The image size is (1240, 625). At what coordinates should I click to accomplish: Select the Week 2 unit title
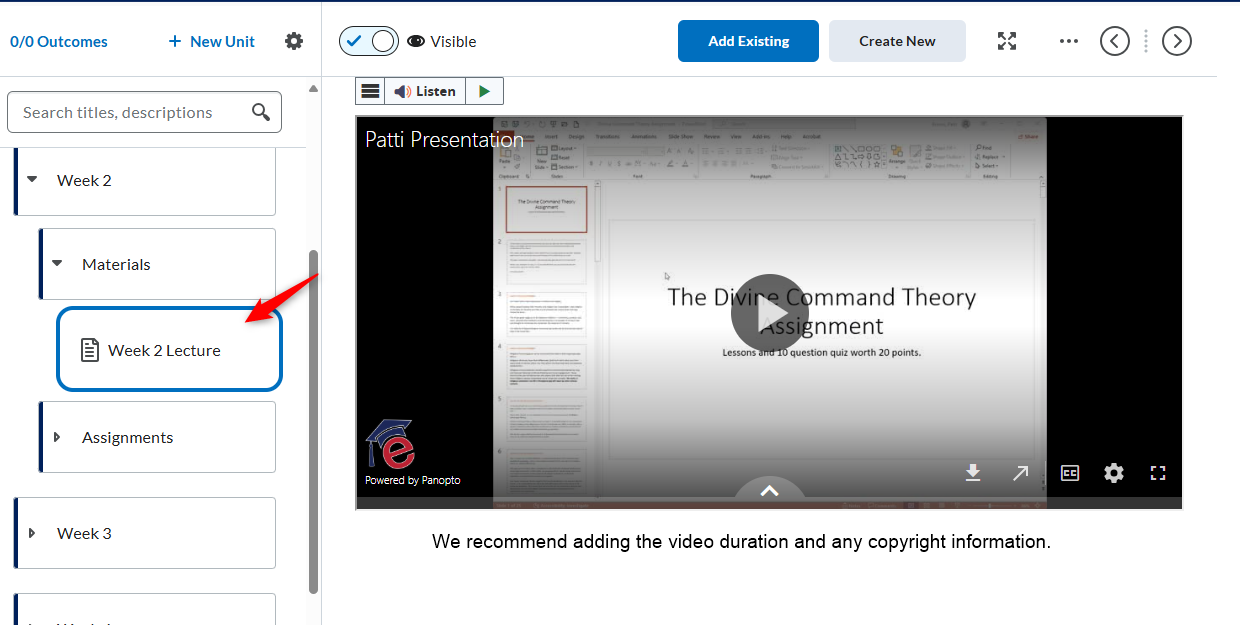84,180
